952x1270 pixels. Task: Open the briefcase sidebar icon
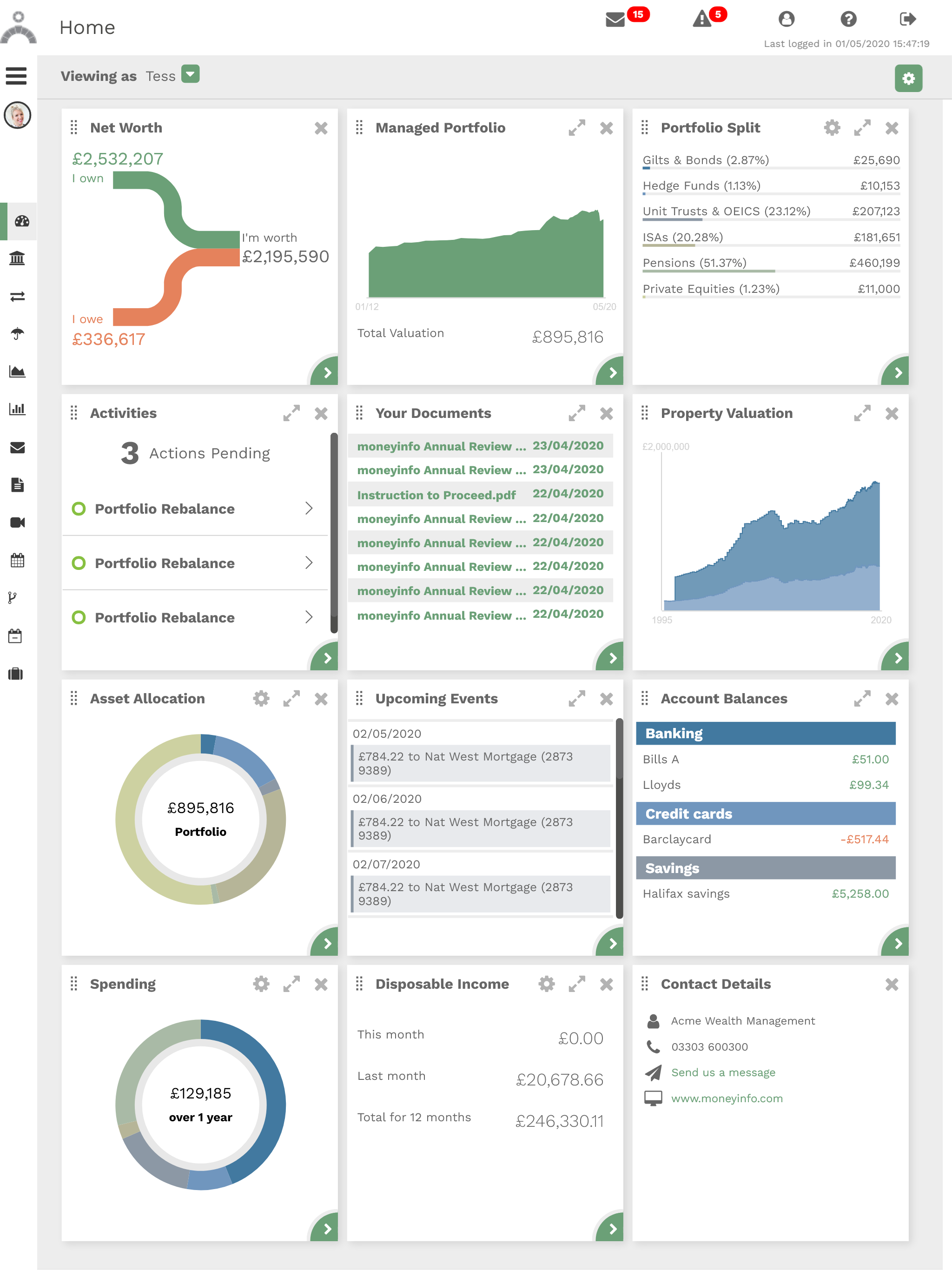[x=15, y=674]
